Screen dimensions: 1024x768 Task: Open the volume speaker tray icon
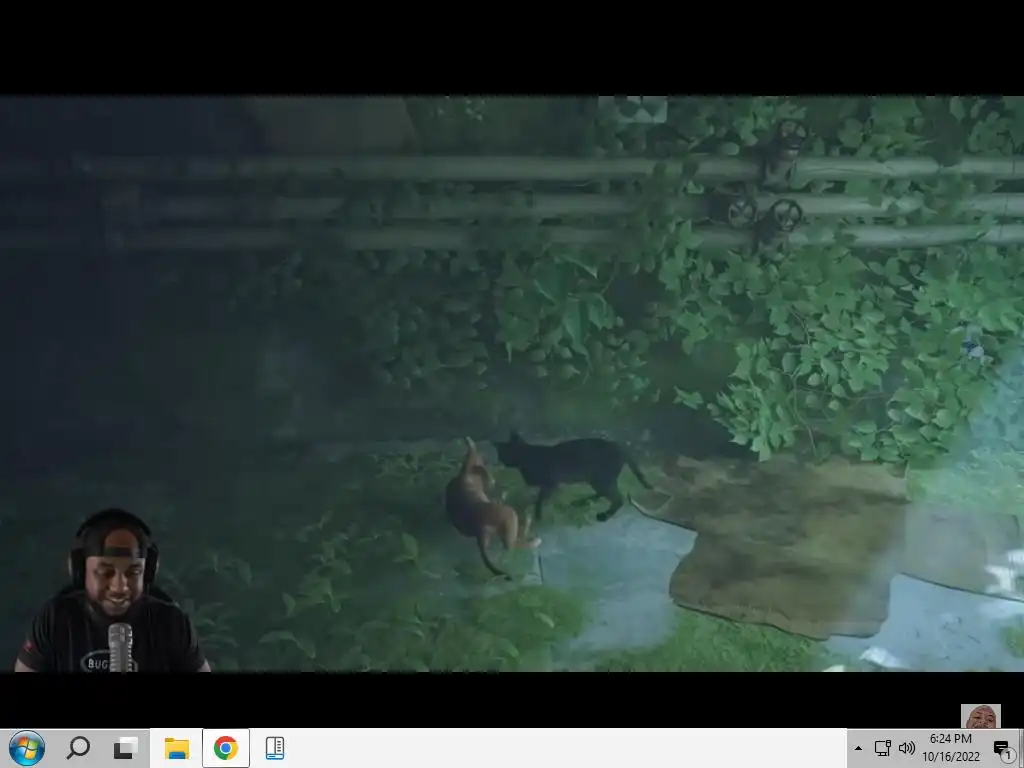tap(906, 748)
